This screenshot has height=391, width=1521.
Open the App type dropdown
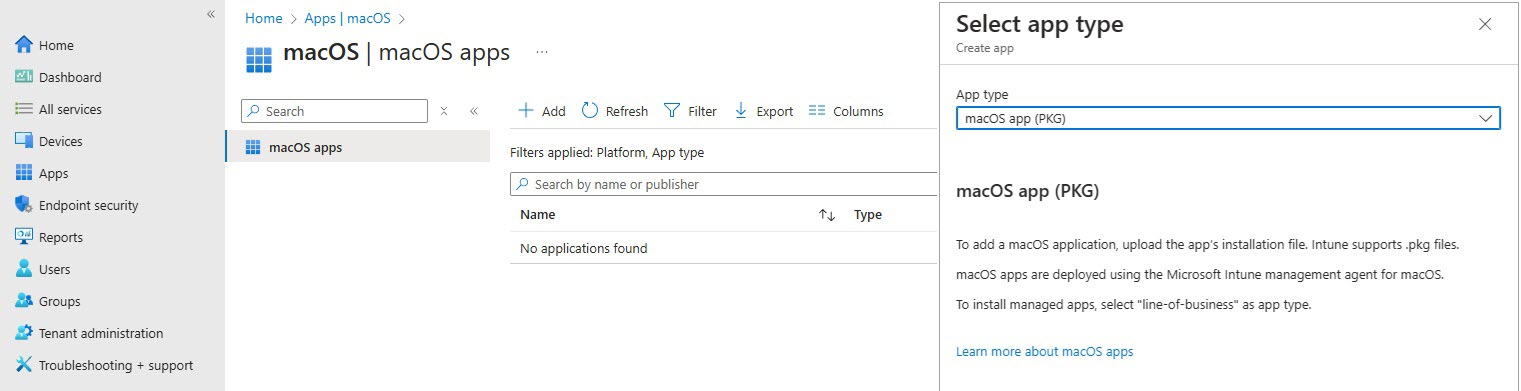coord(1228,118)
